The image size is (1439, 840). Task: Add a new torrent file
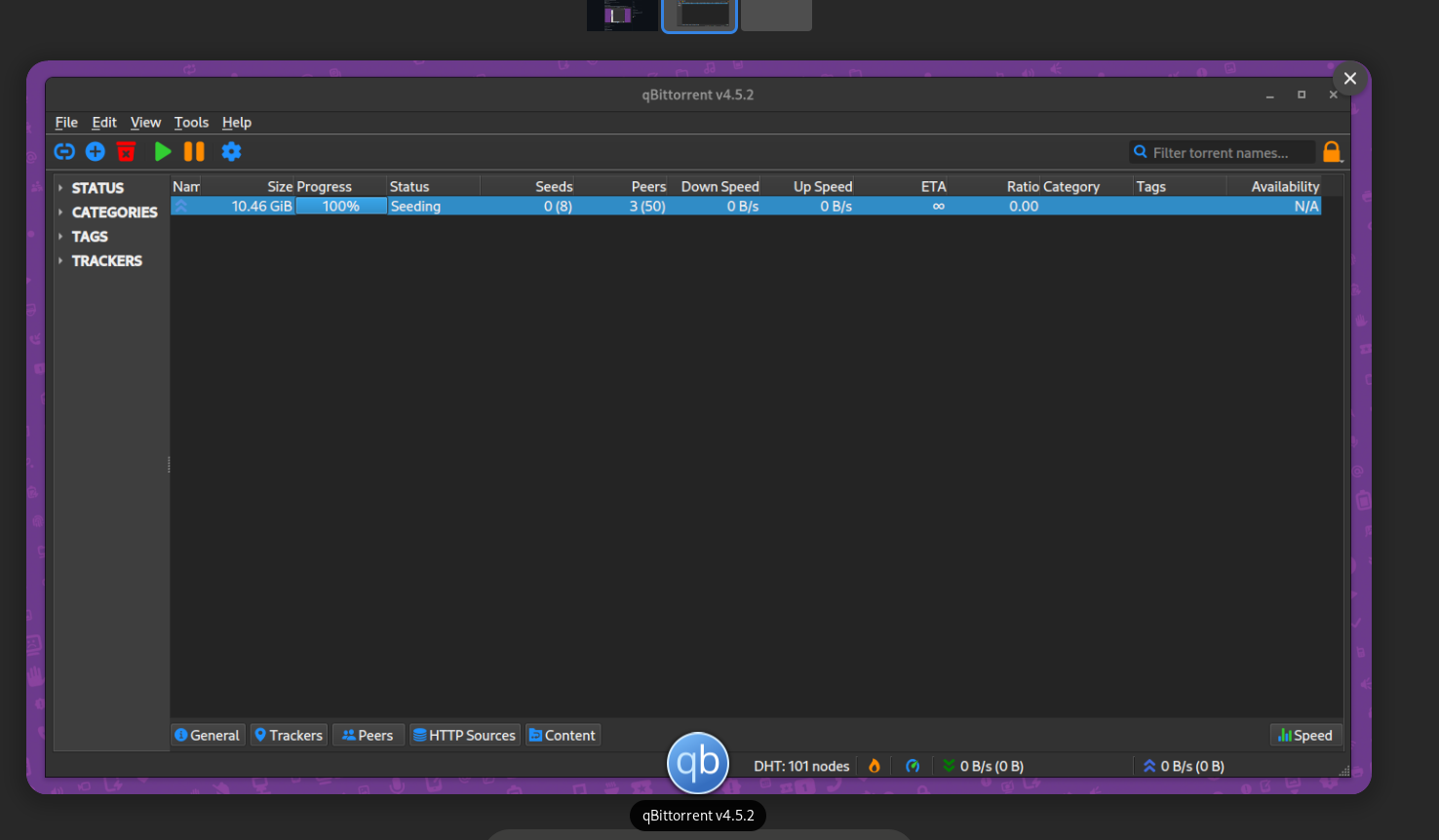[95, 151]
